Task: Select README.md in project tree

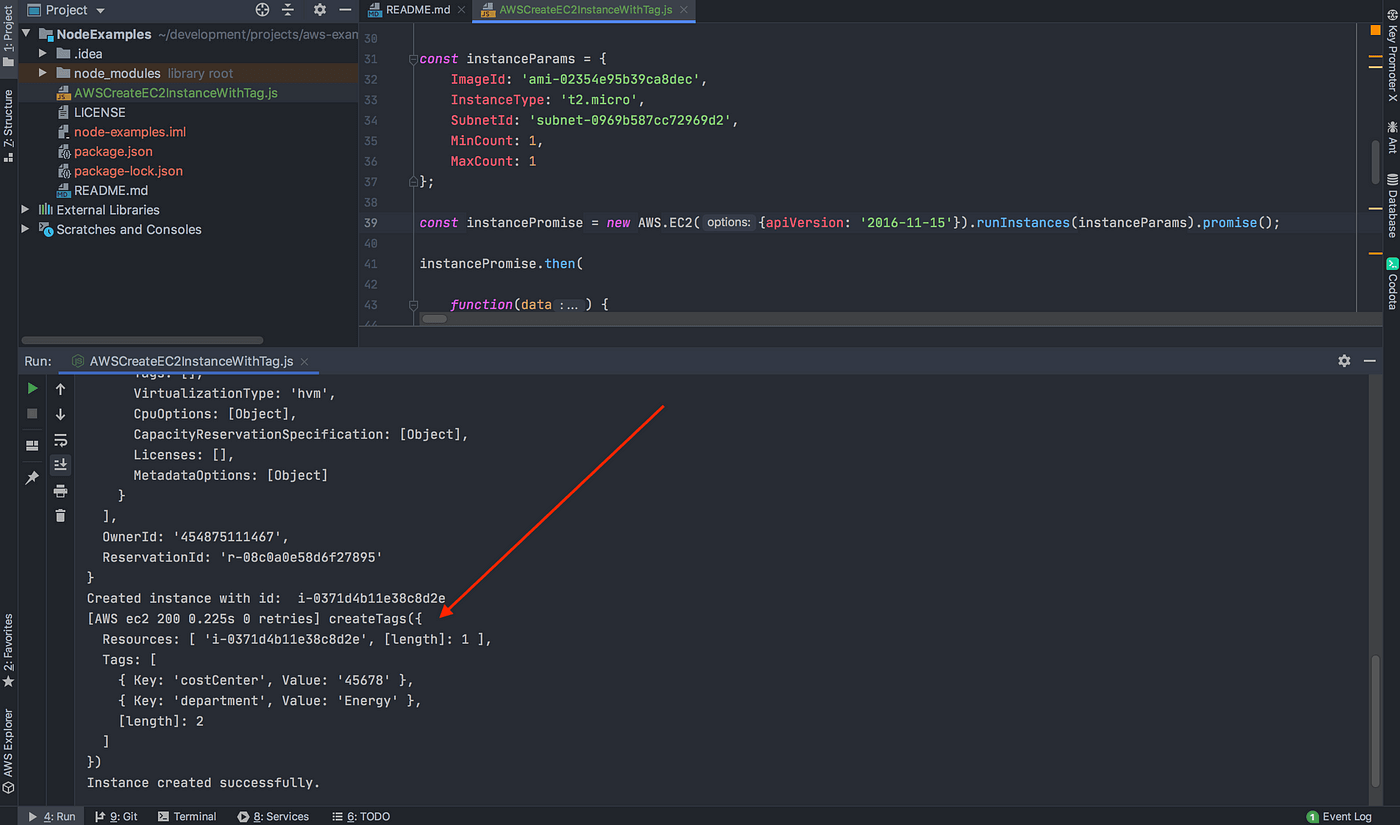Action: click(111, 190)
